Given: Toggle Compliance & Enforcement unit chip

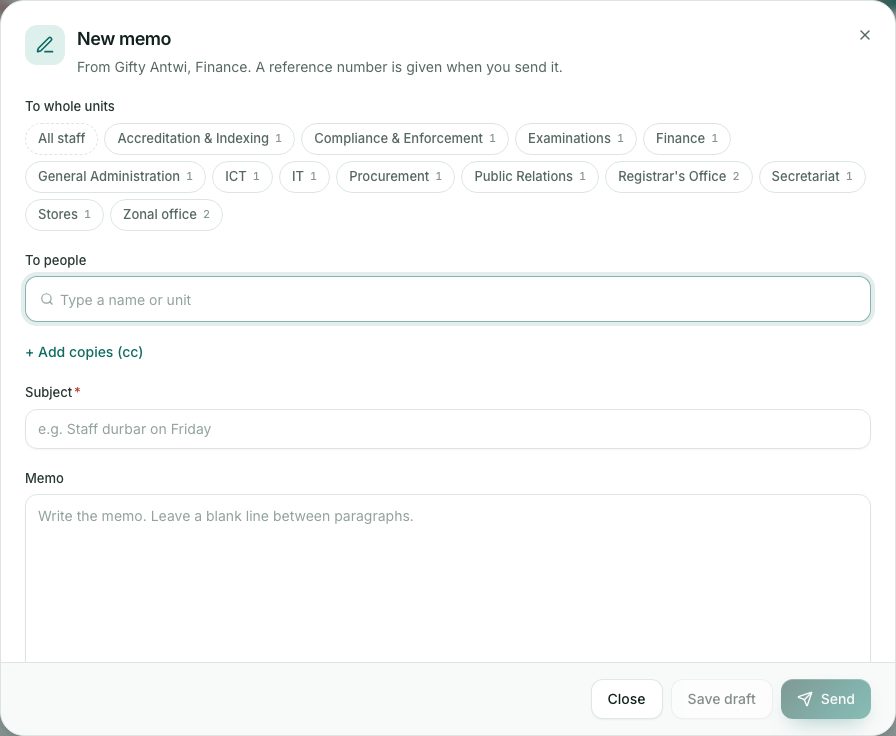Looking at the screenshot, I should [x=405, y=139].
